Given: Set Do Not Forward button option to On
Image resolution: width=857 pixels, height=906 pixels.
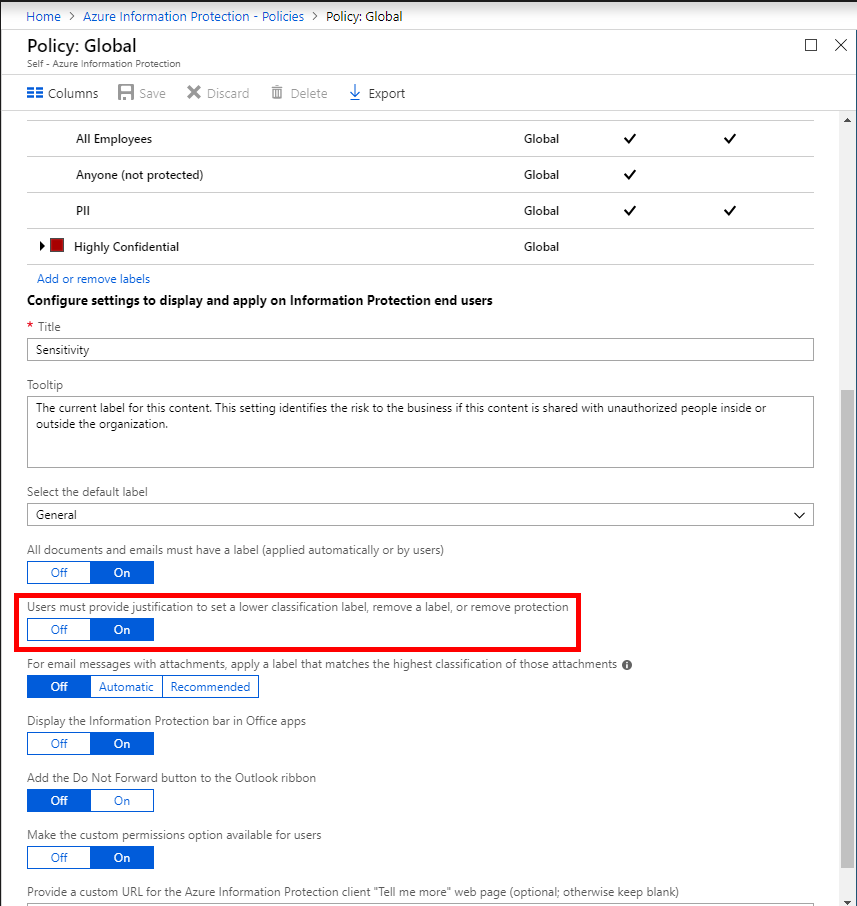Looking at the screenshot, I should (x=122, y=801).
